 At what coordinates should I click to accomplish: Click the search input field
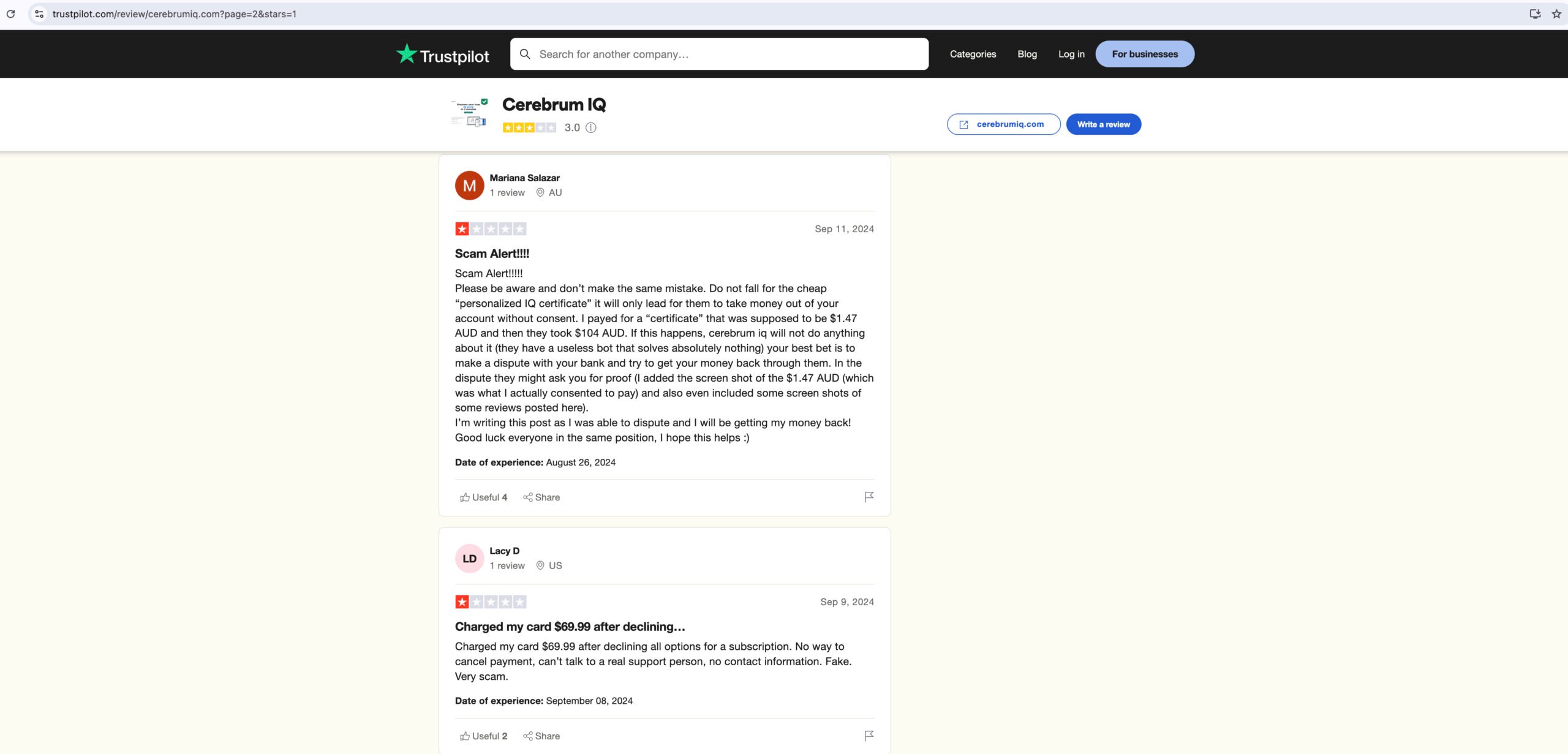pyautogui.click(x=719, y=54)
